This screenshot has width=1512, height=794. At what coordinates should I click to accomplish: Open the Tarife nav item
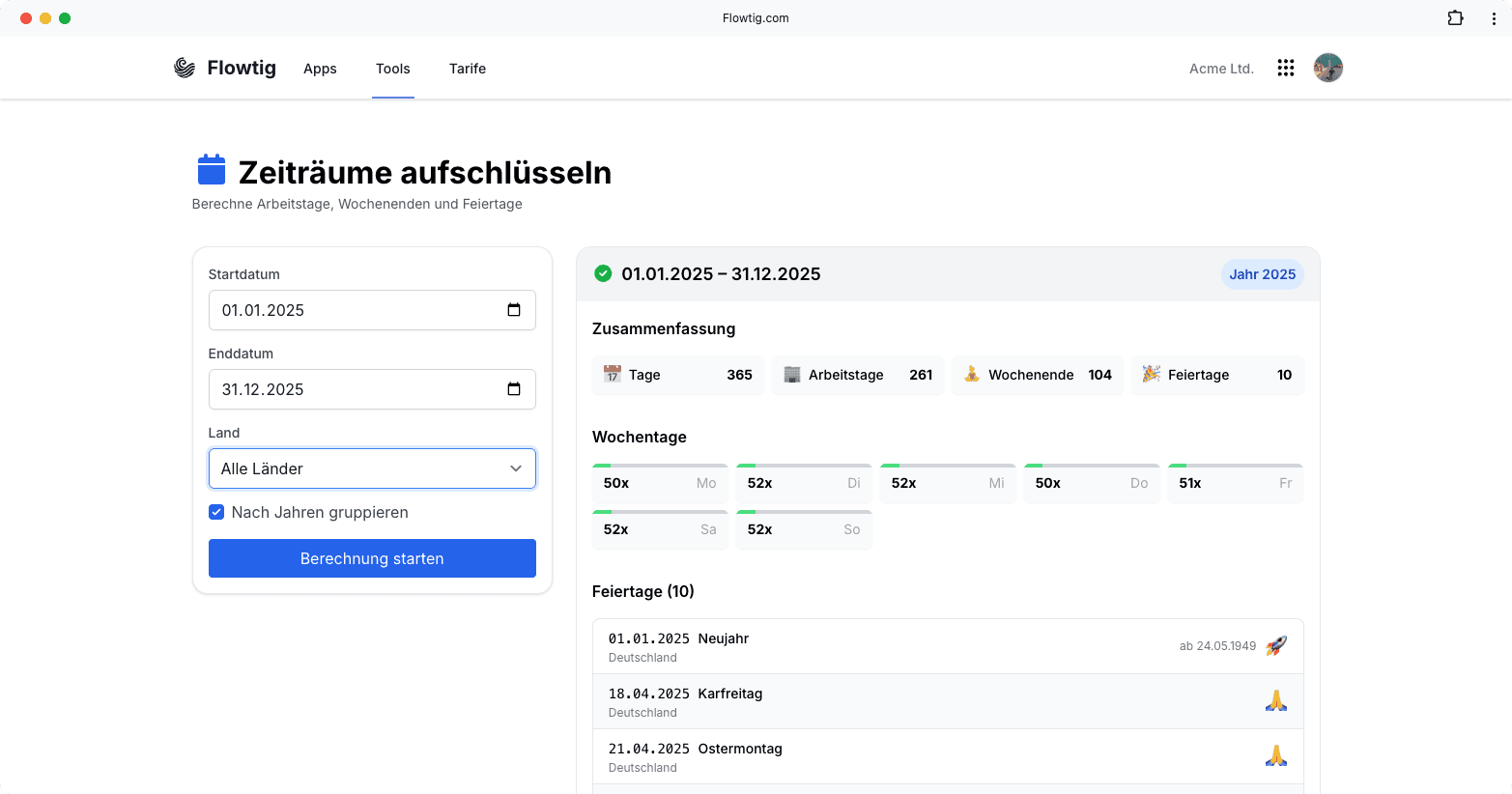tap(468, 69)
